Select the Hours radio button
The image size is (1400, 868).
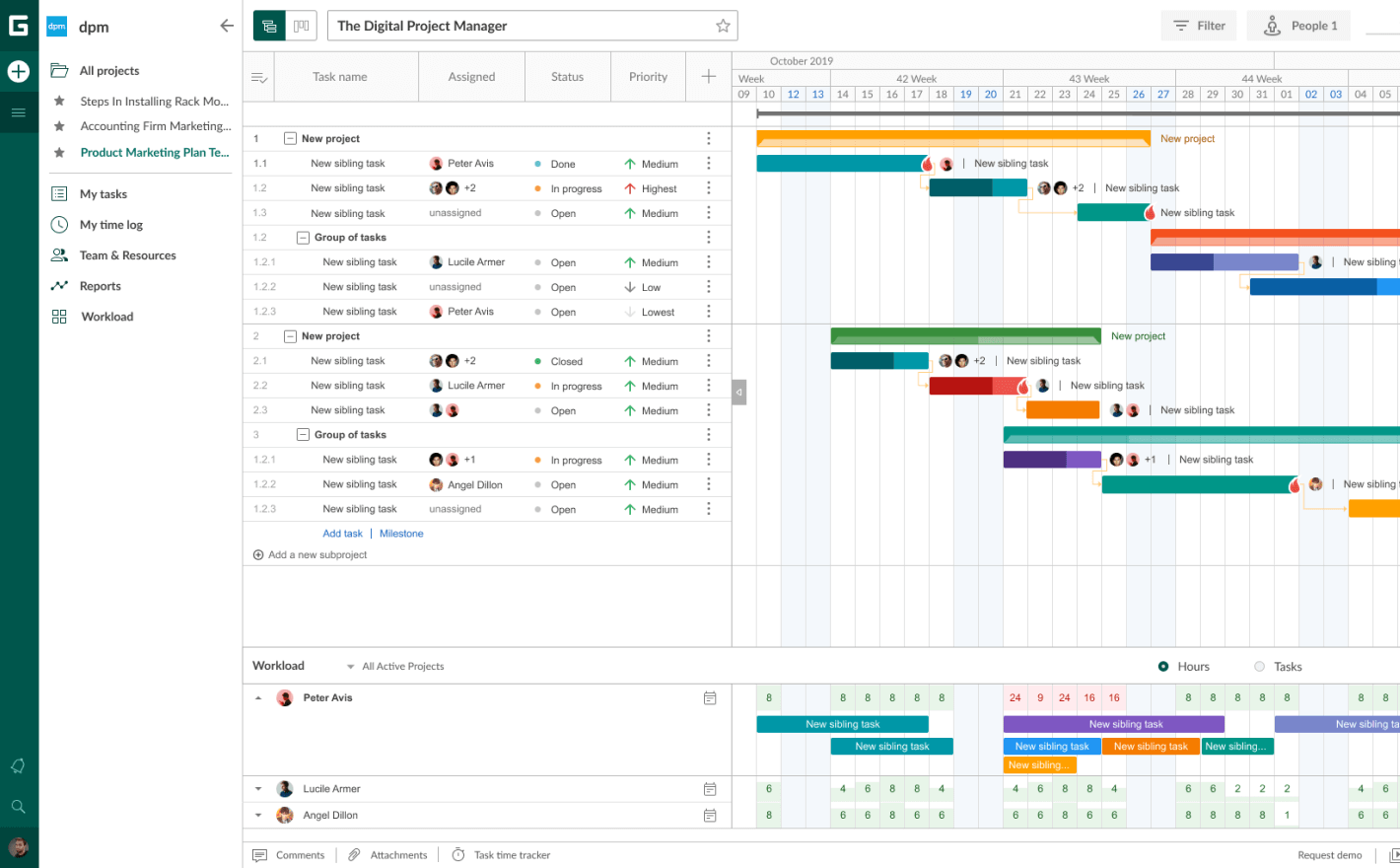[1162, 666]
